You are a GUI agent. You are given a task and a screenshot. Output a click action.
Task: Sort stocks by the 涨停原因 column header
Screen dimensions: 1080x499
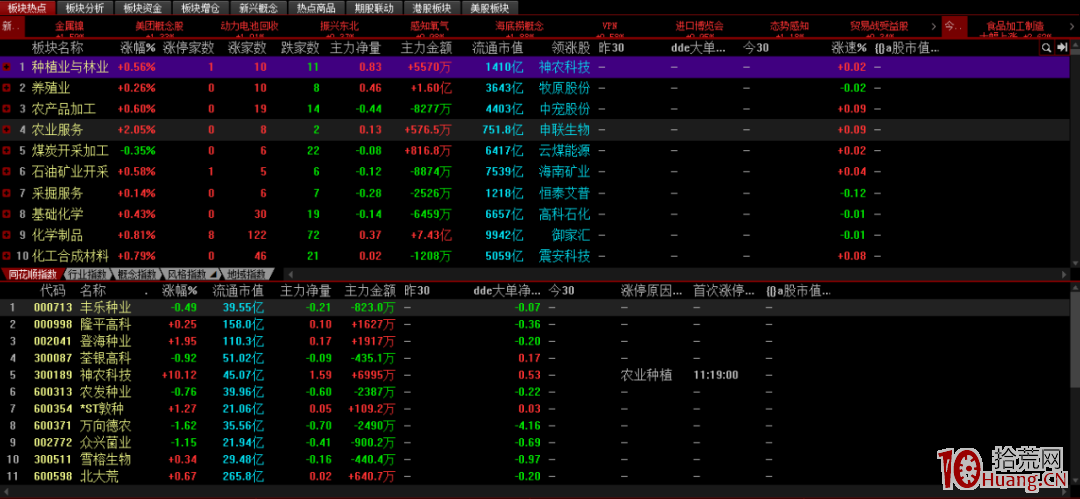click(x=652, y=290)
